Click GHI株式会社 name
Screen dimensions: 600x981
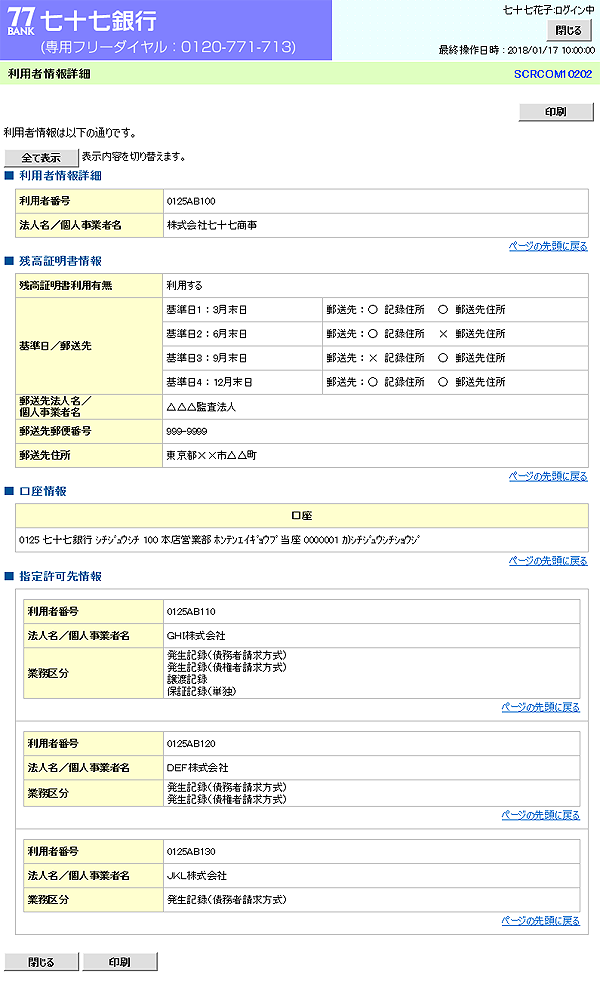click(196, 636)
